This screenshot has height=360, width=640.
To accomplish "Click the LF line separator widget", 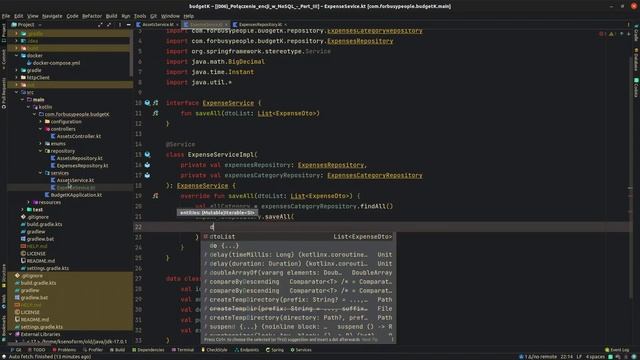I will [579, 357].
